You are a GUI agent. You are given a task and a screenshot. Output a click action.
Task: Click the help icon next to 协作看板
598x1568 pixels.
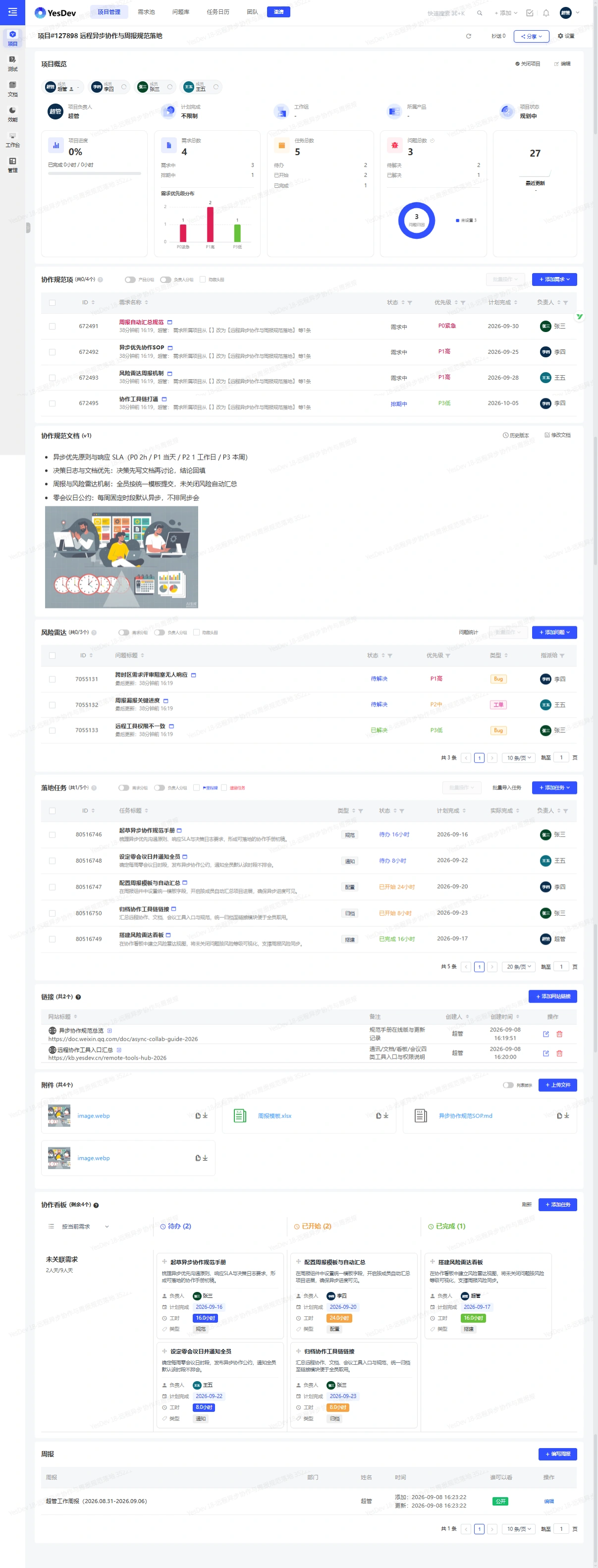[96, 1205]
